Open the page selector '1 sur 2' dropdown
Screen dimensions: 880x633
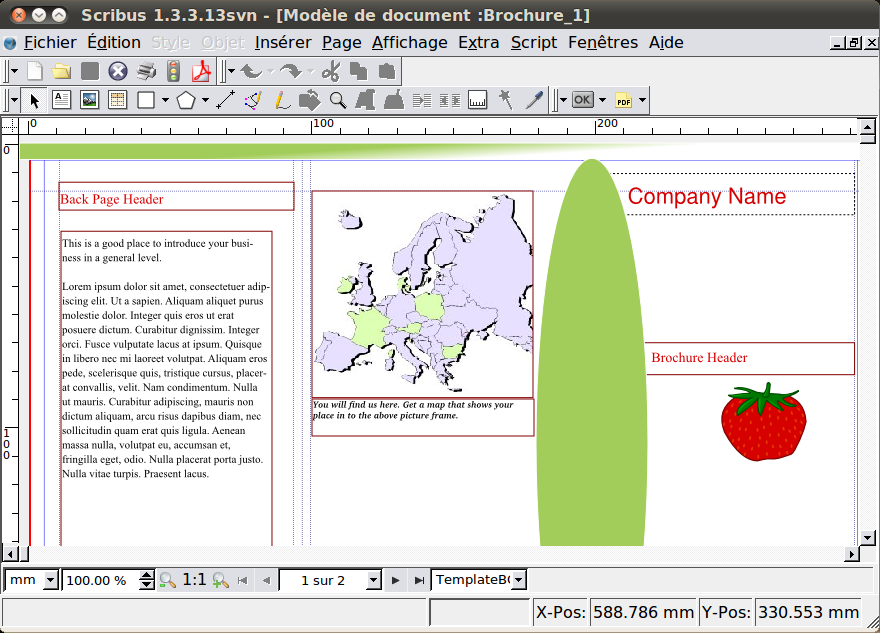point(374,580)
